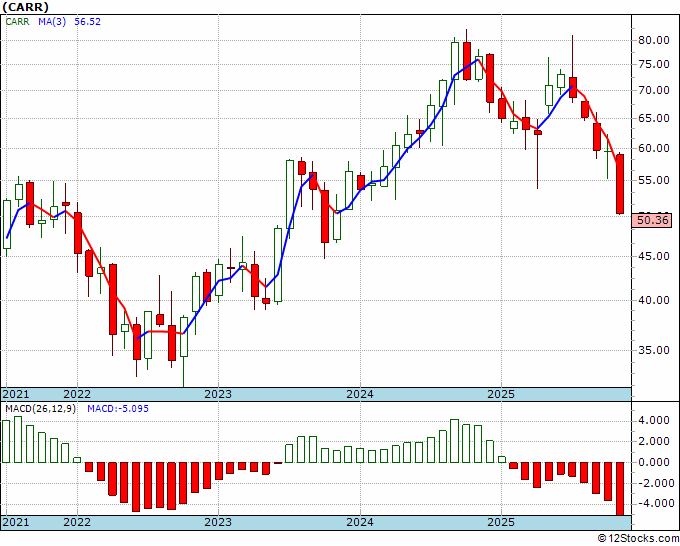Click 2024 on the MACD panel timeline

[360, 522]
